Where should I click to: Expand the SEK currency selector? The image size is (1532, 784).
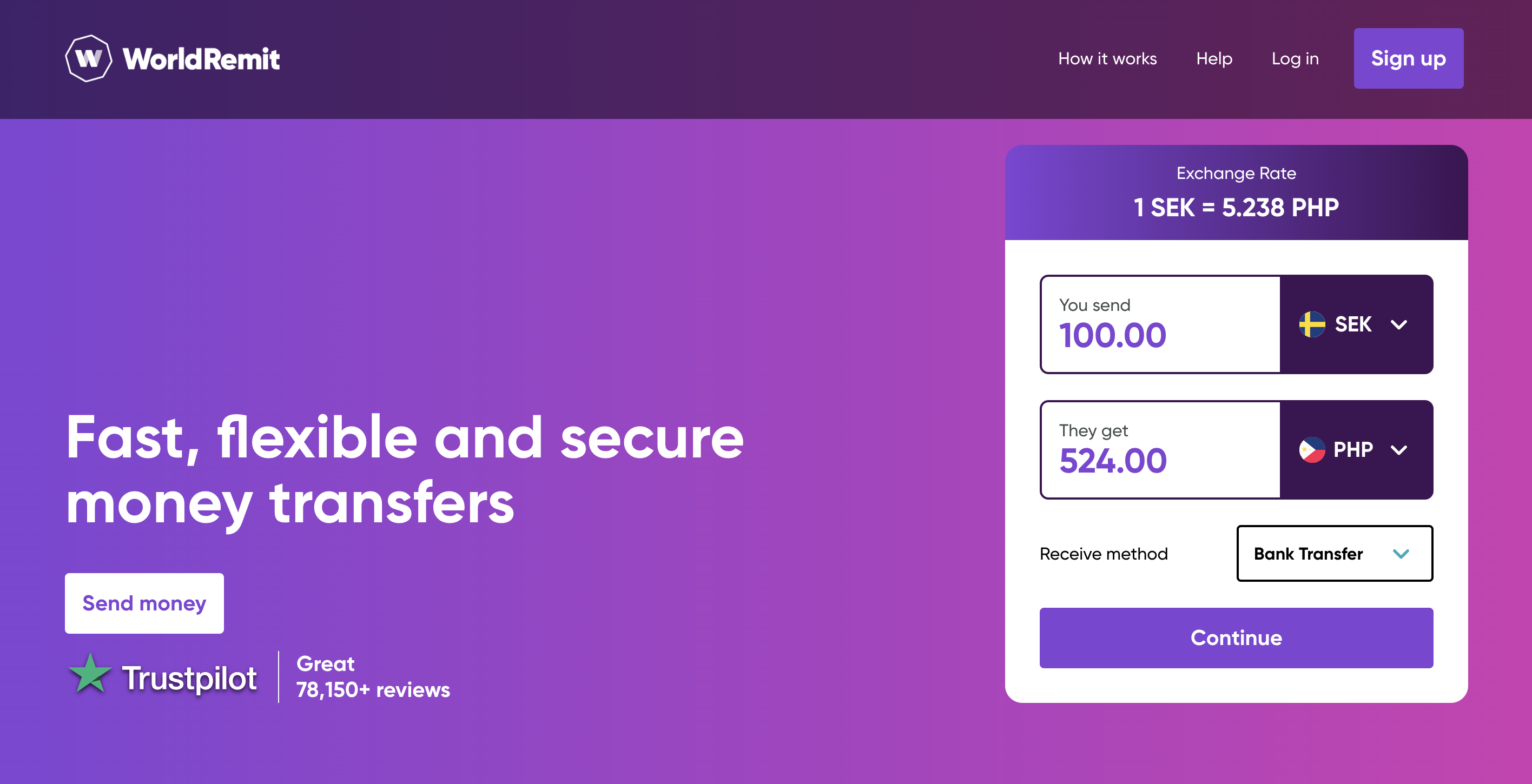click(1357, 324)
